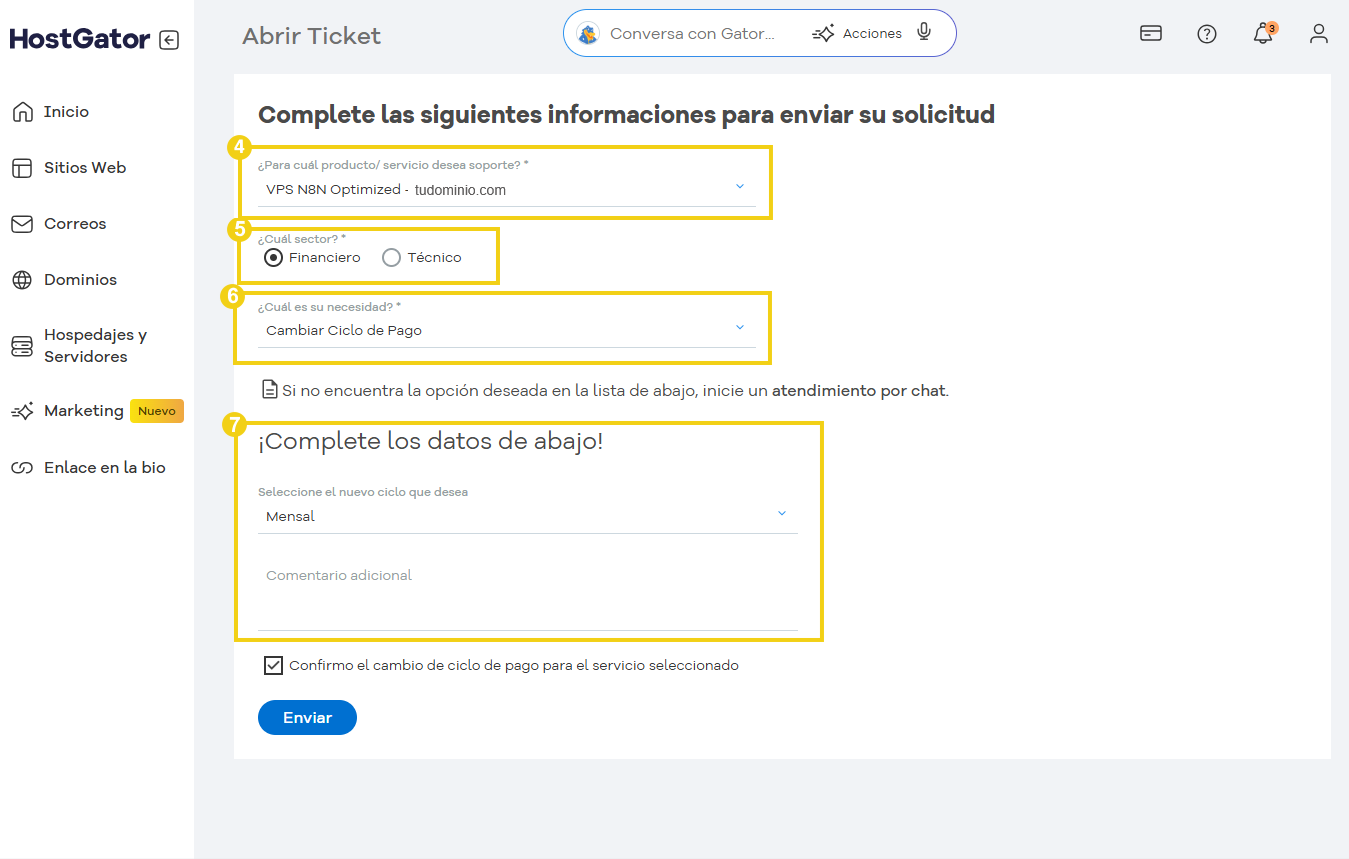The height and width of the screenshot is (859, 1349).
Task: Select Dominios from the sidebar
Action: click(81, 279)
